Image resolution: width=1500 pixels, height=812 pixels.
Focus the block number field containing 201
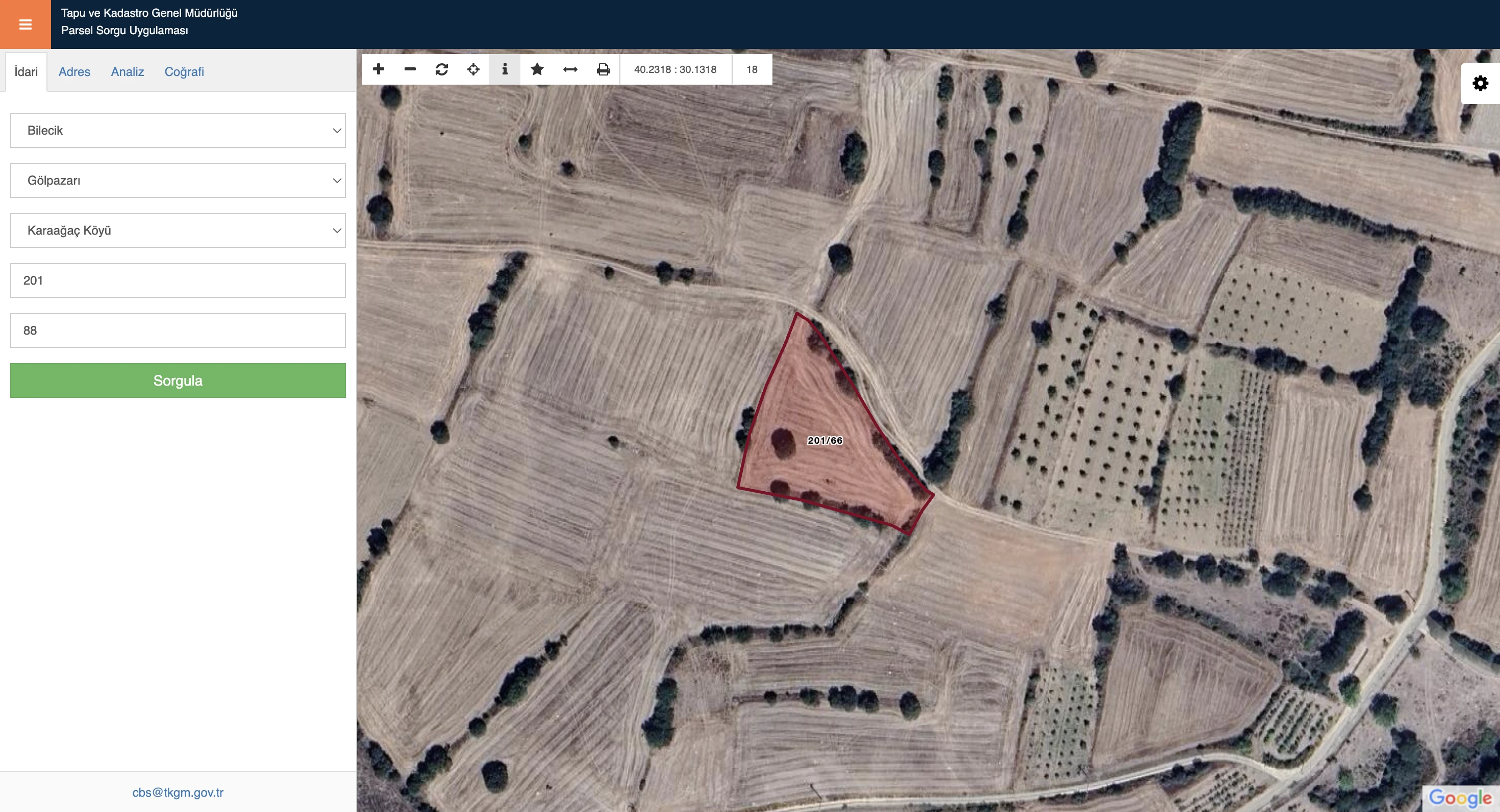point(178,281)
